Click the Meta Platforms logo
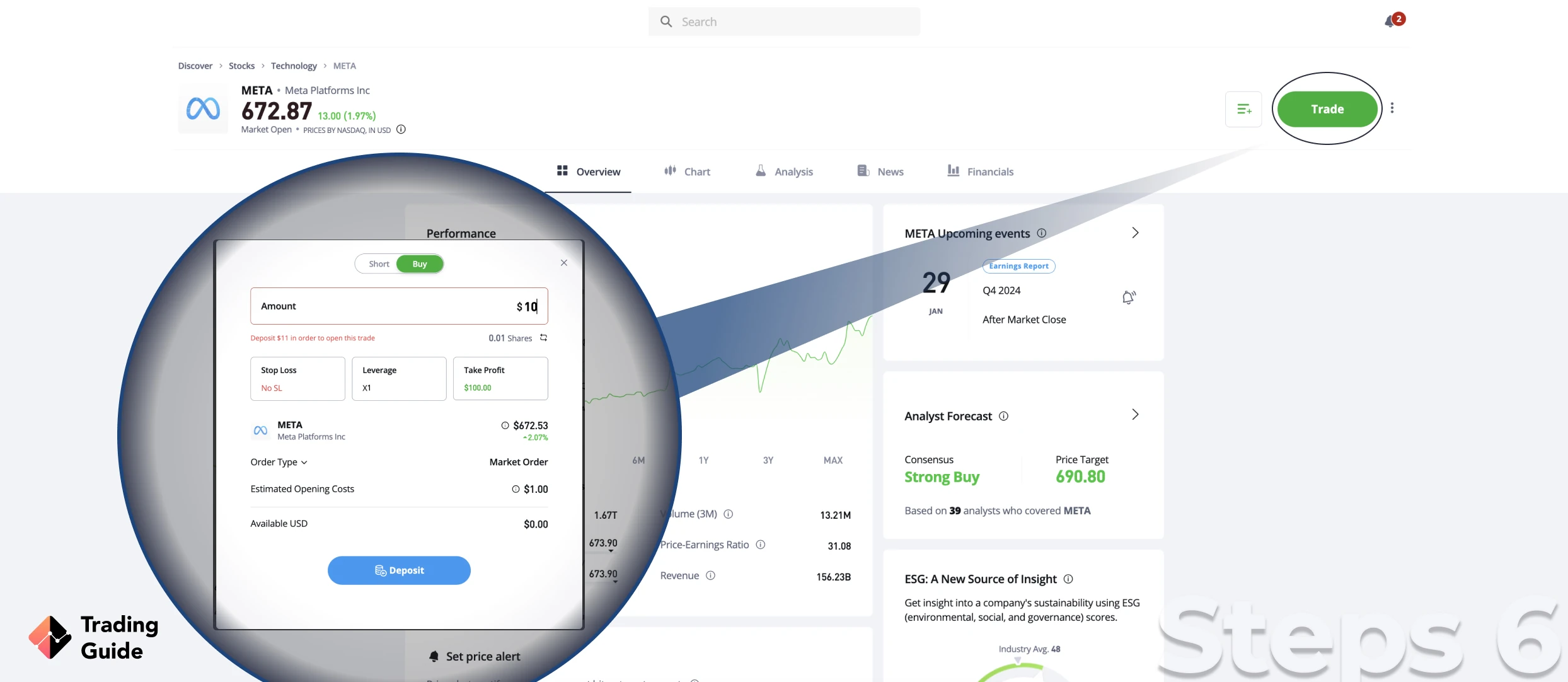 (203, 109)
